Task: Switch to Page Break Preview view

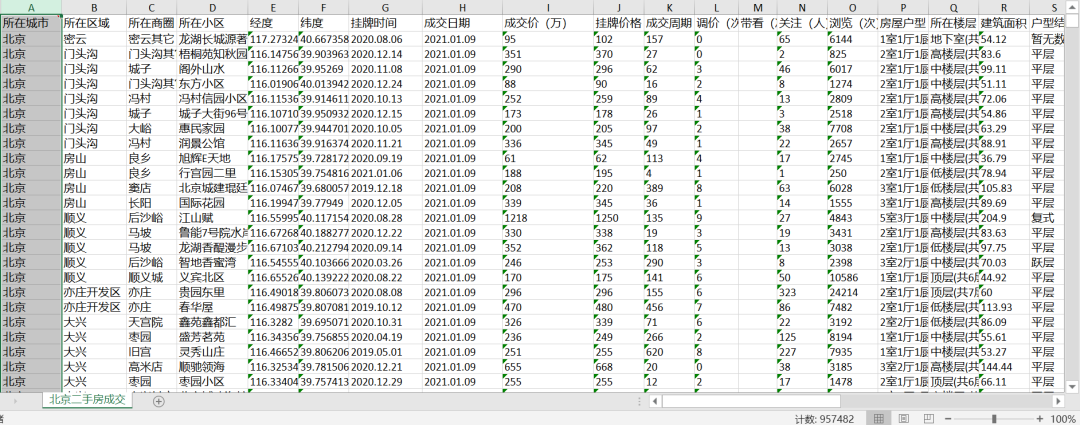Action: [928, 418]
